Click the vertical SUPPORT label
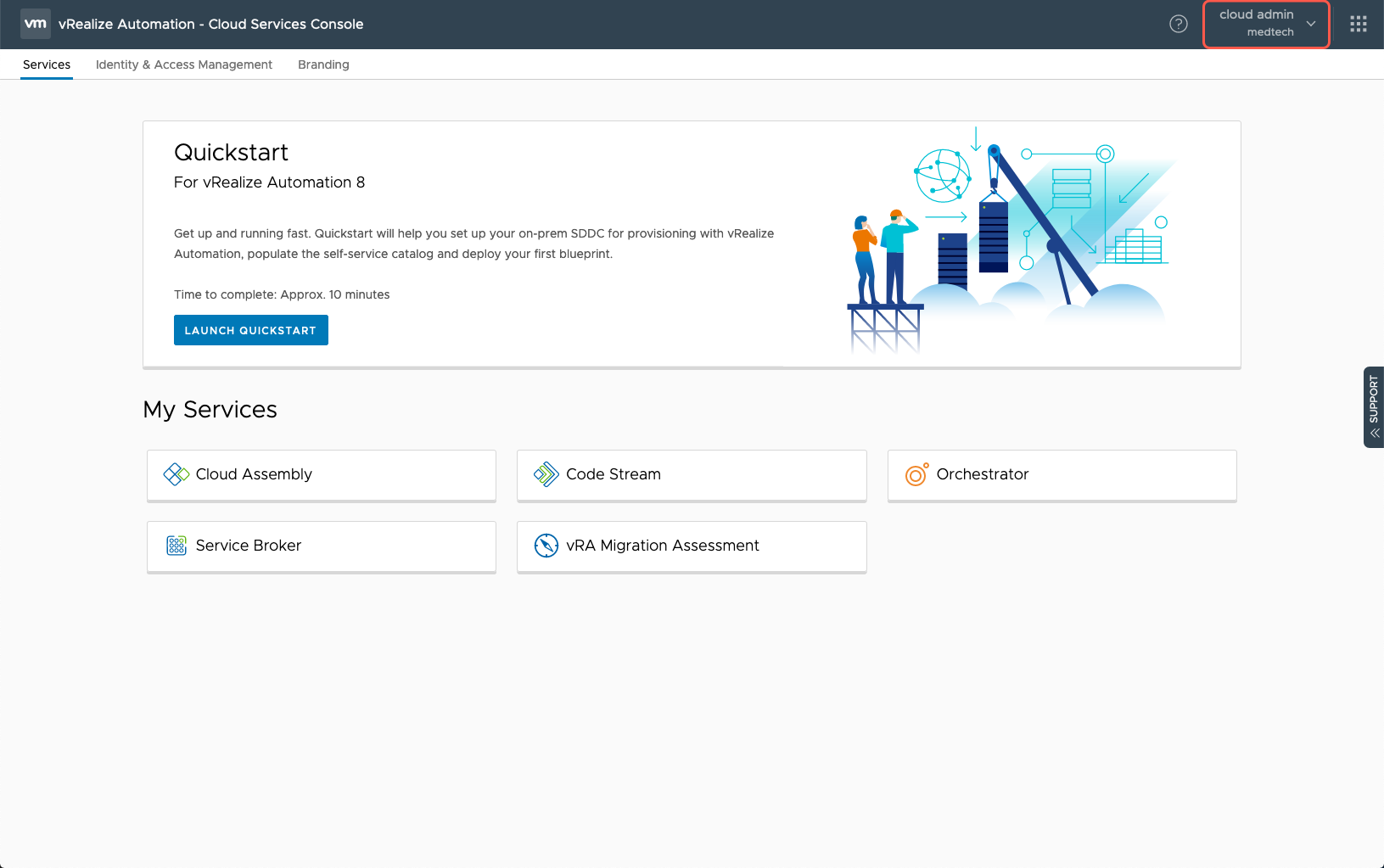Viewport: 1384px width, 868px height. (x=1374, y=399)
